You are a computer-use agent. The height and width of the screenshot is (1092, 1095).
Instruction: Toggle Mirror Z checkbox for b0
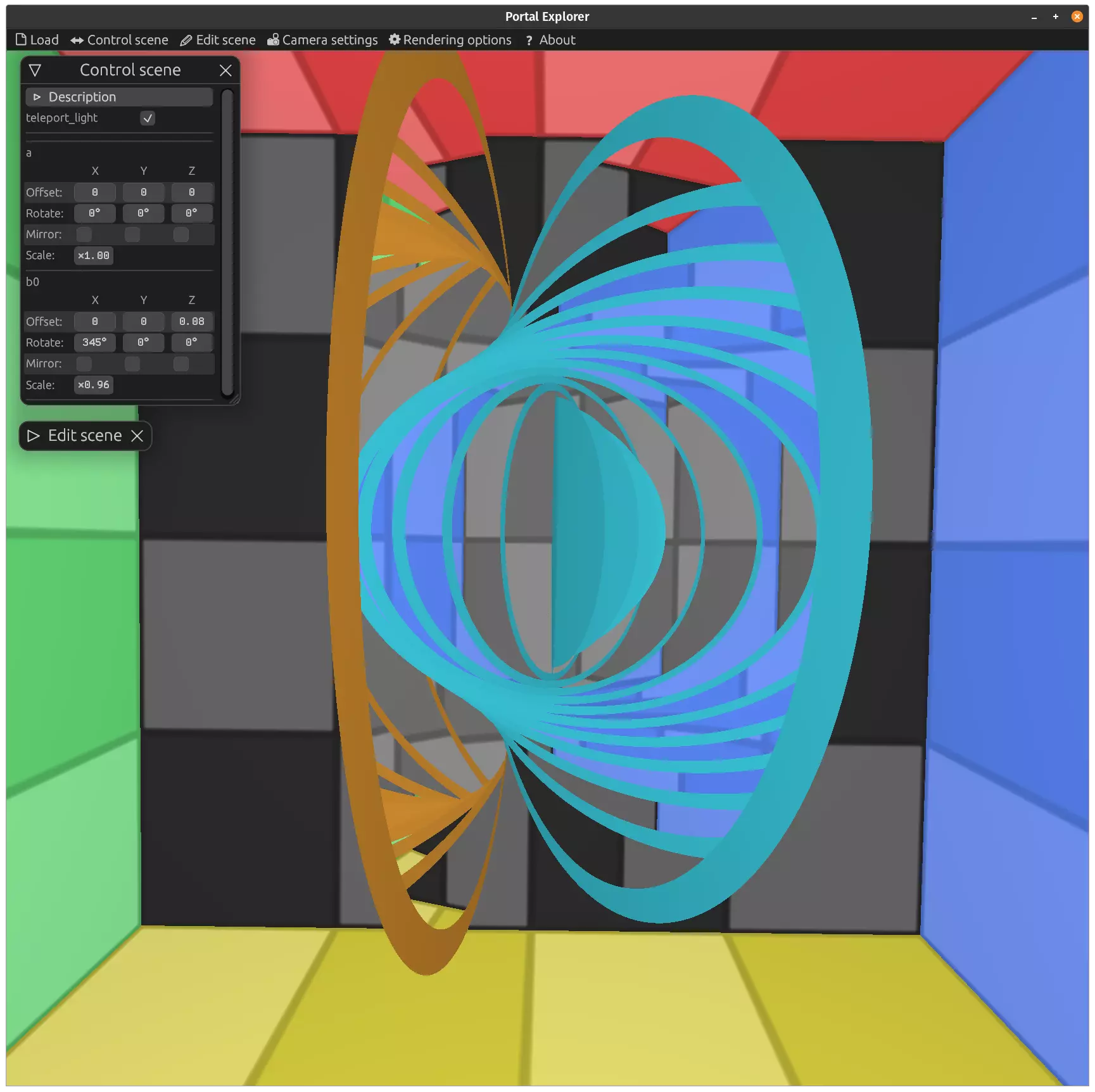tap(181, 364)
